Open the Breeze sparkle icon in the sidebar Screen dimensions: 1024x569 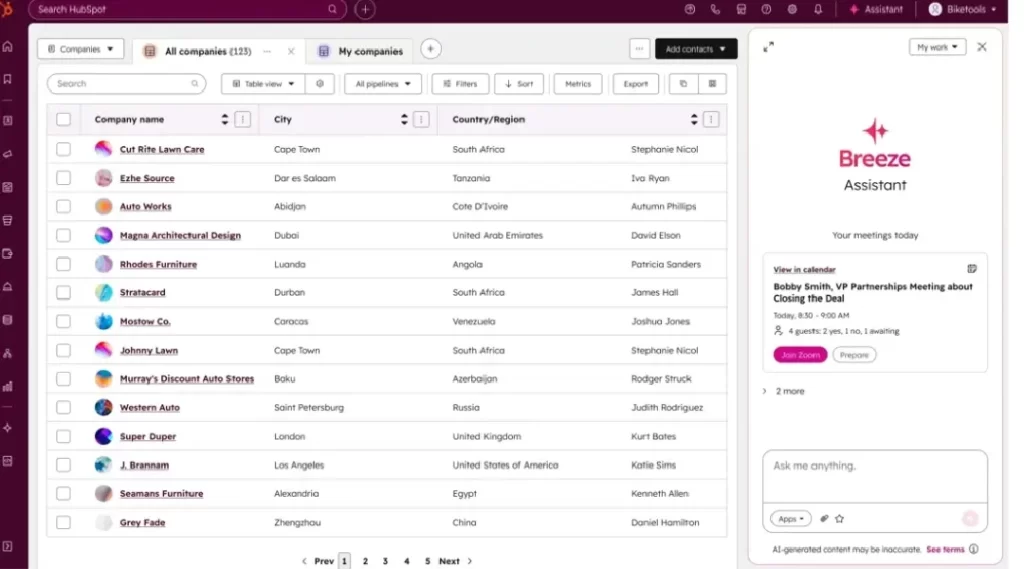tap(8, 428)
